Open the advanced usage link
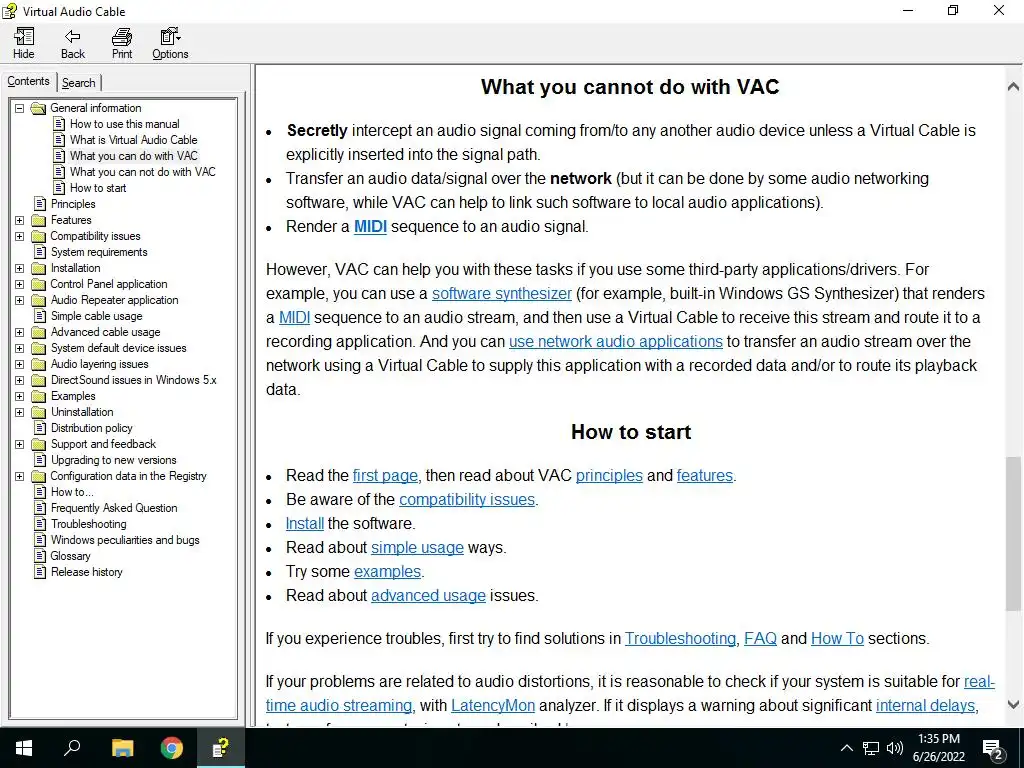Screen dimensions: 1024x768 (428, 596)
